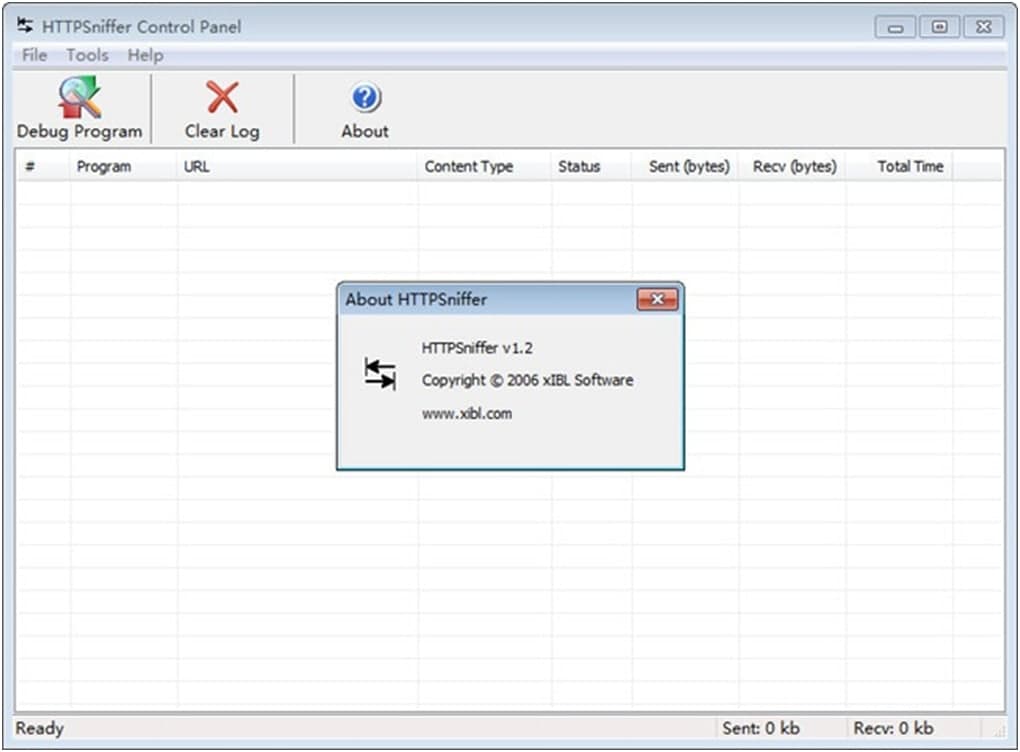
Task: Open the Help menu
Action: tap(145, 55)
